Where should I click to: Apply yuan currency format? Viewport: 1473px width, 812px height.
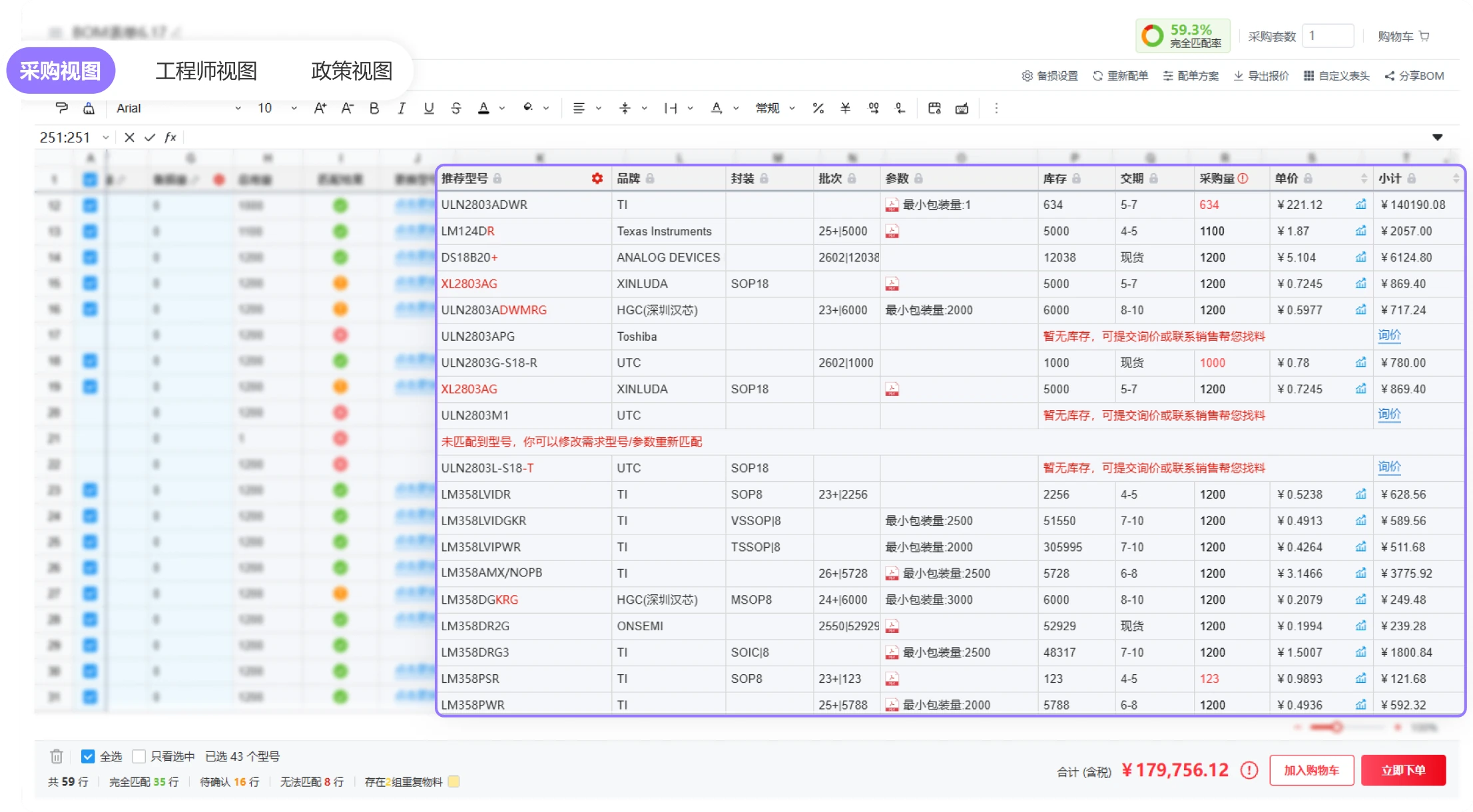(846, 108)
